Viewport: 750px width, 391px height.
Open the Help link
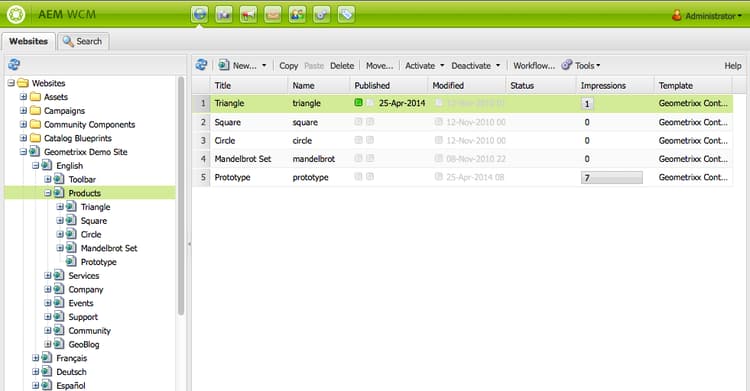point(732,66)
